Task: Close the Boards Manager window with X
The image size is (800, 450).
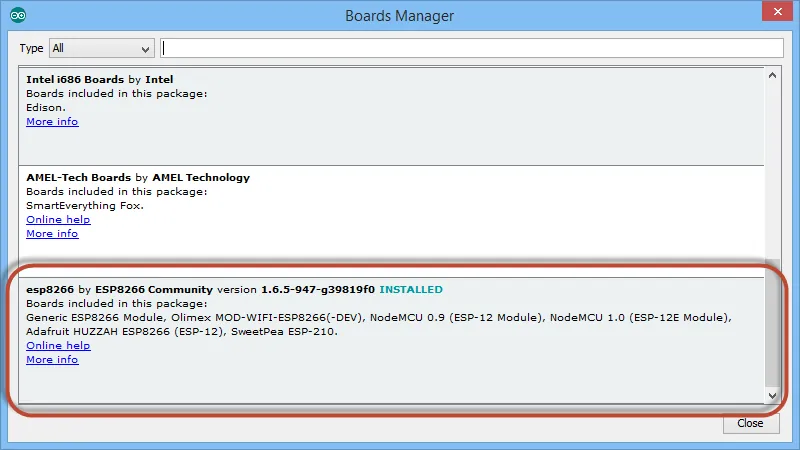Action: (x=778, y=11)
